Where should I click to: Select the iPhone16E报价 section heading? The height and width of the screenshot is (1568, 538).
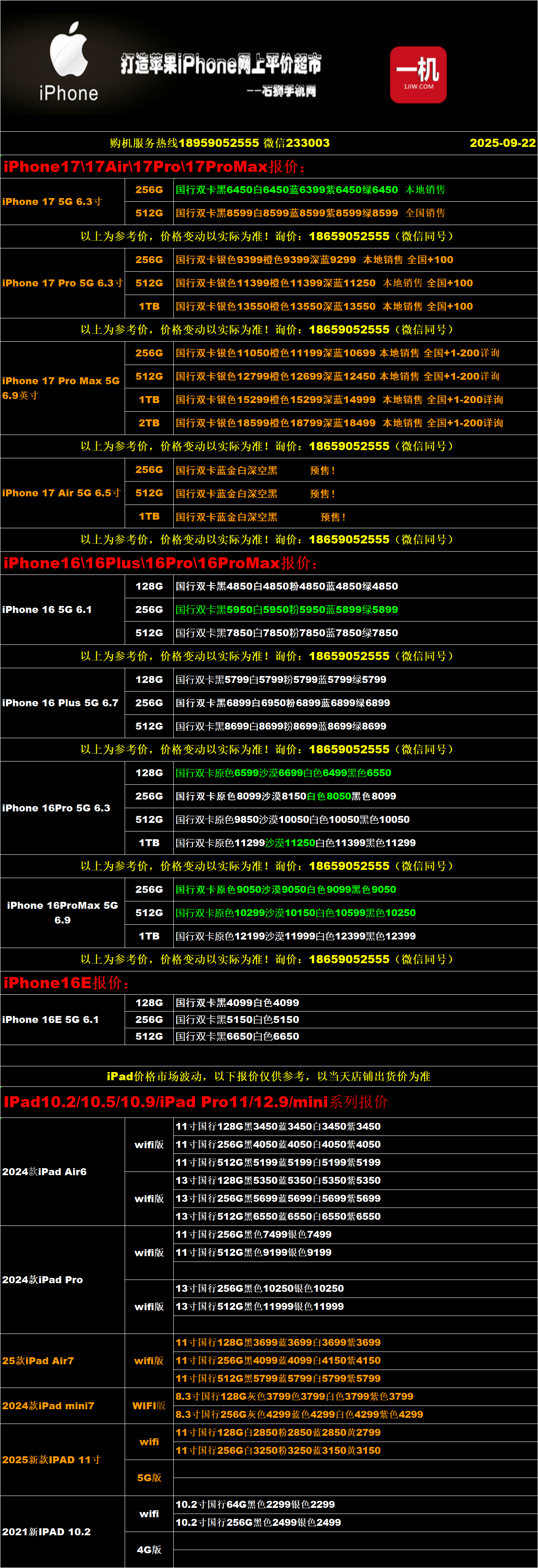pyautogui.click(x=66, y=983)
